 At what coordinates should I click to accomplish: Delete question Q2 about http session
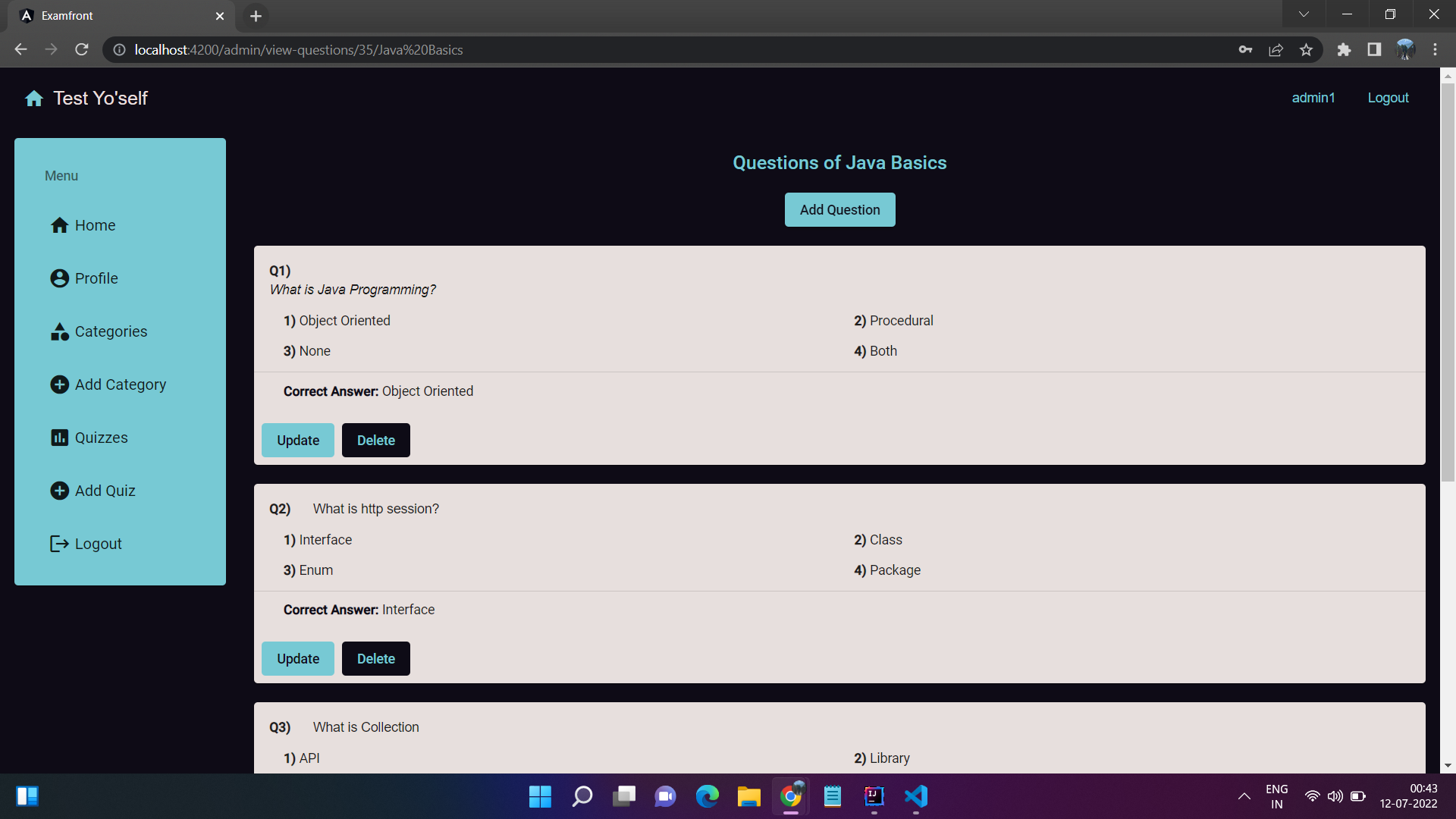(376, 659)
